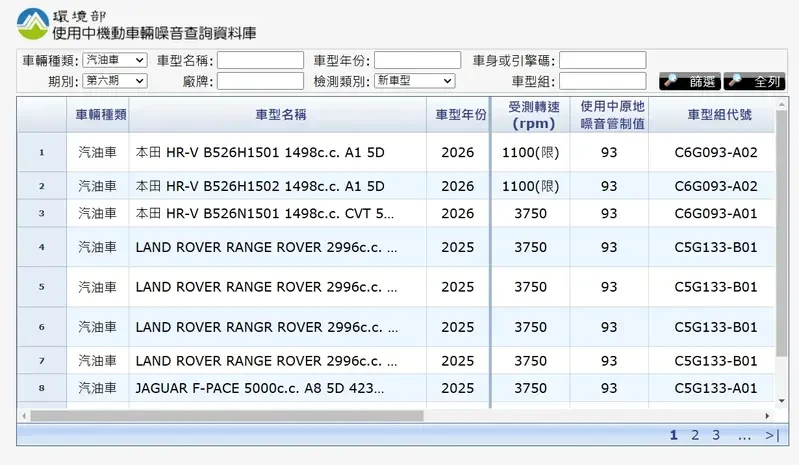Sort by 車輛種類 column header
The image size is (799, 465).
[x=98, y=115]
